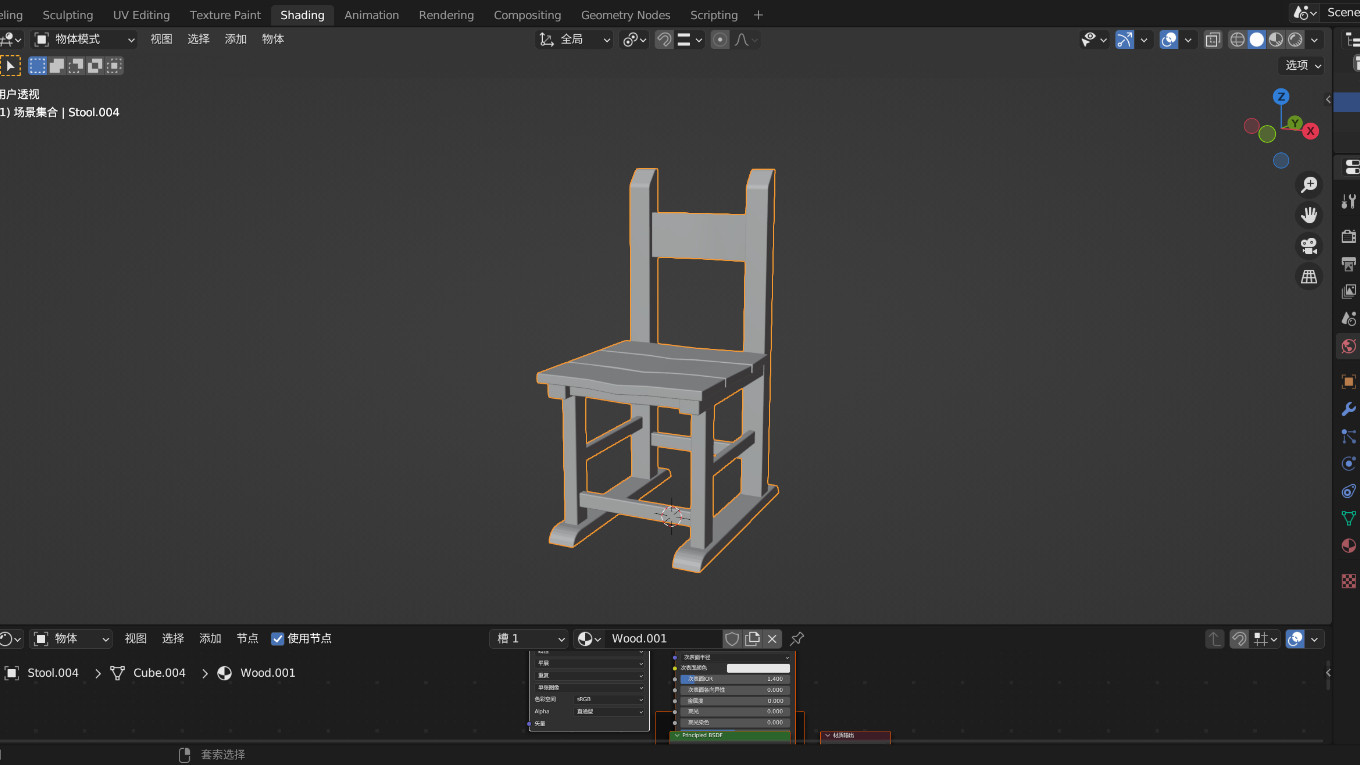Open the 全局 transform orientation dropdown
The width and height of the screenshot is (1360, 765).
[x=575, y=40]
